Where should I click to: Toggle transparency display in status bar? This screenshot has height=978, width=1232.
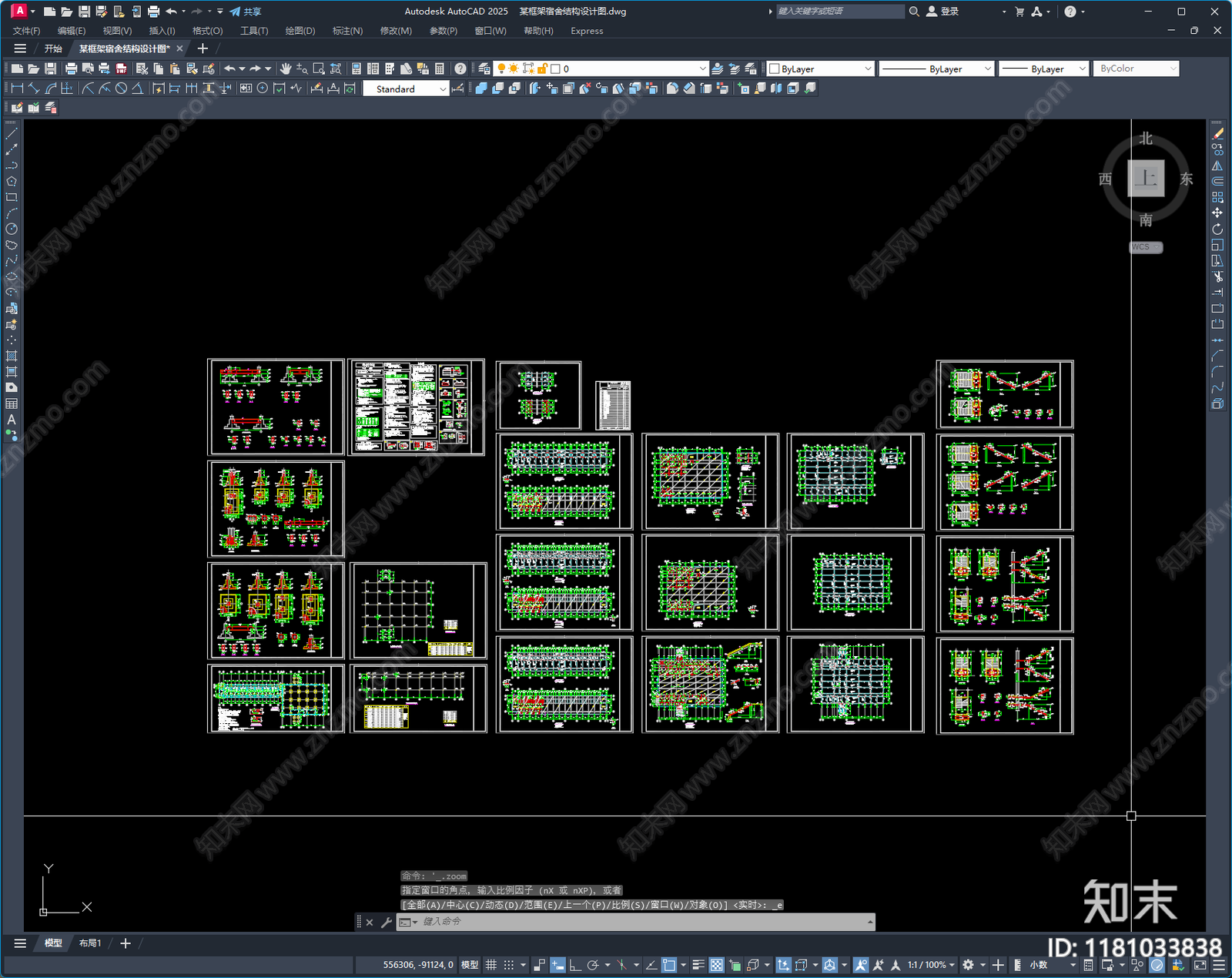click(716, 965)
